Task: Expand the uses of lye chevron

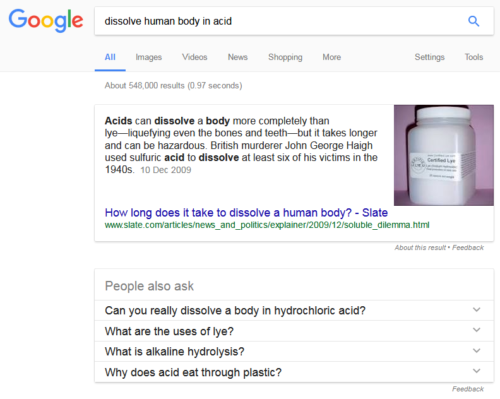Action: 477,330
